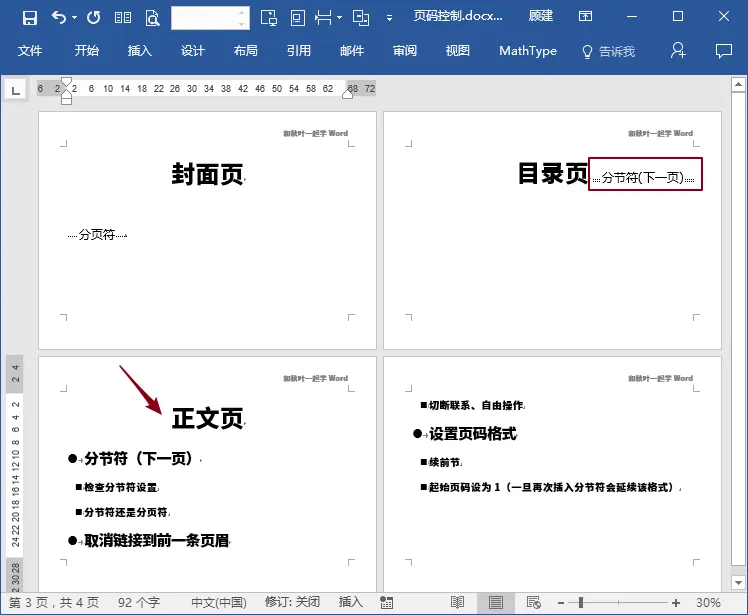Click the 分节符(下一页) section break marker
This screenshot has width=748, height=615.
(644, 177)
